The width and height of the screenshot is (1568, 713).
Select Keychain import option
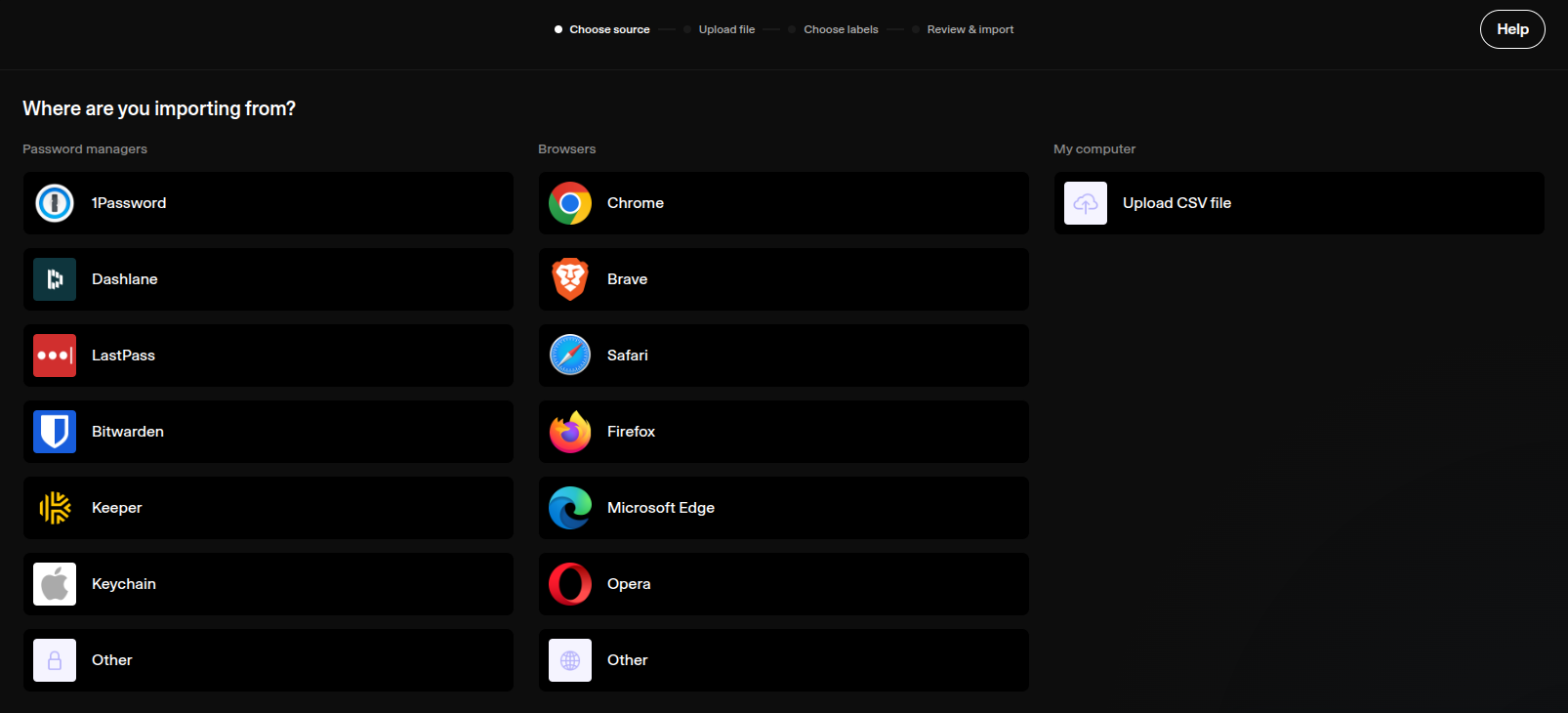268,584
